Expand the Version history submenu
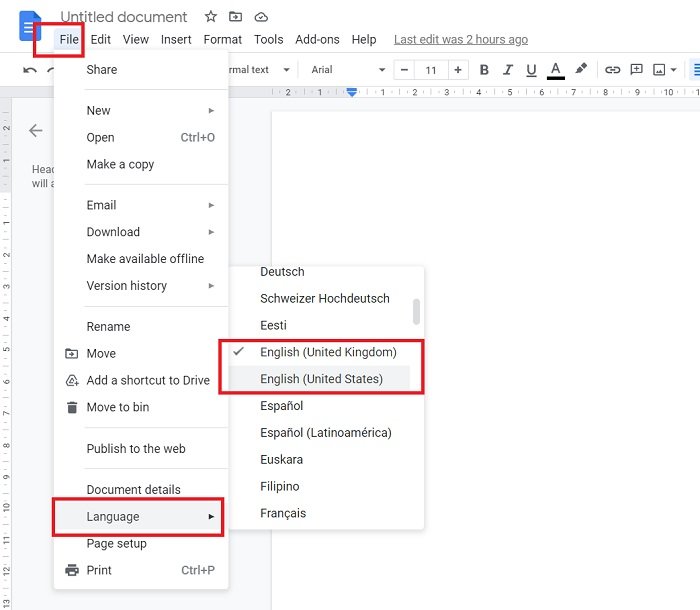The width and height of the screenshot is (700, 610). pyautogui.click(x=141, y=285)
